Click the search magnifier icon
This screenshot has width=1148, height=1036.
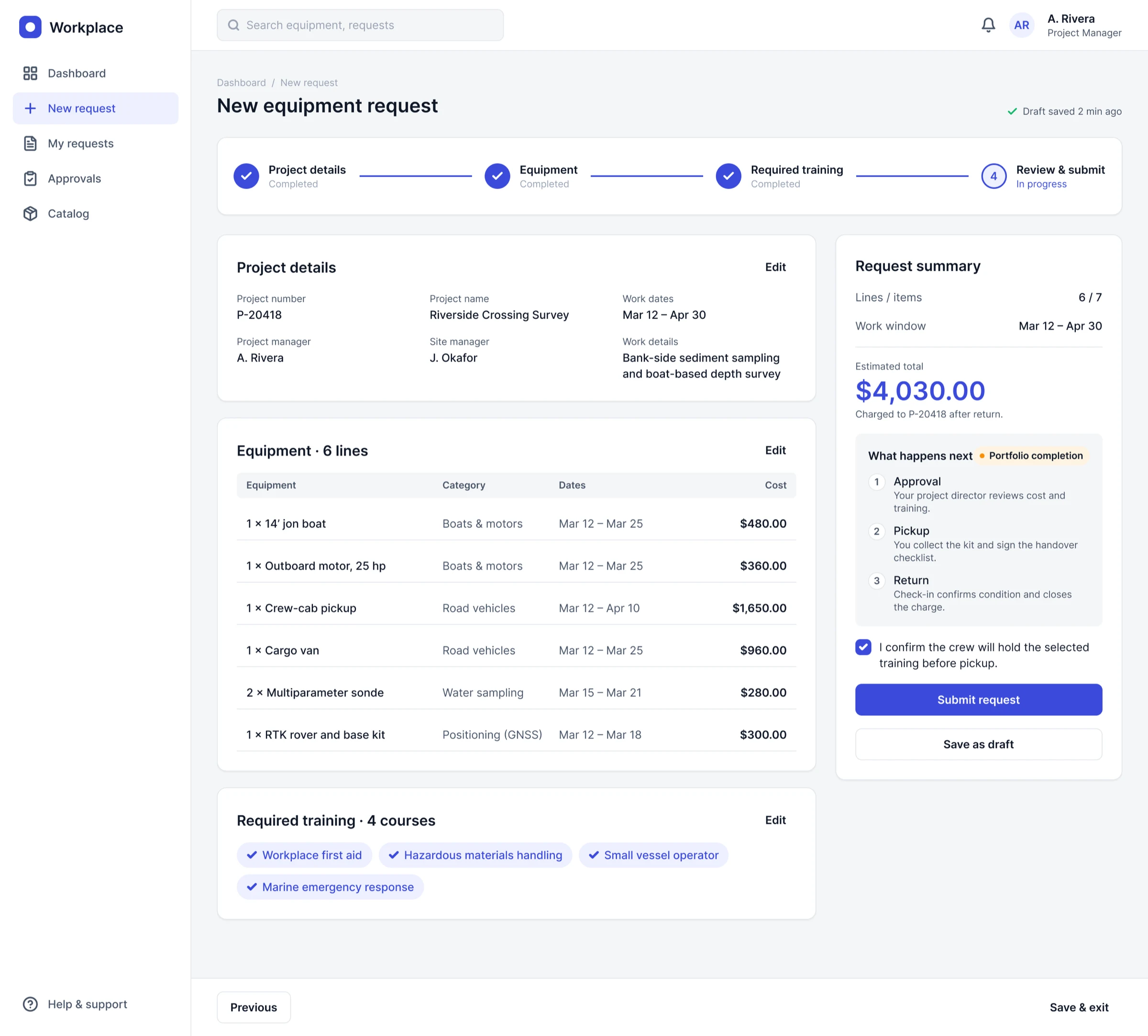coord(233,25)
